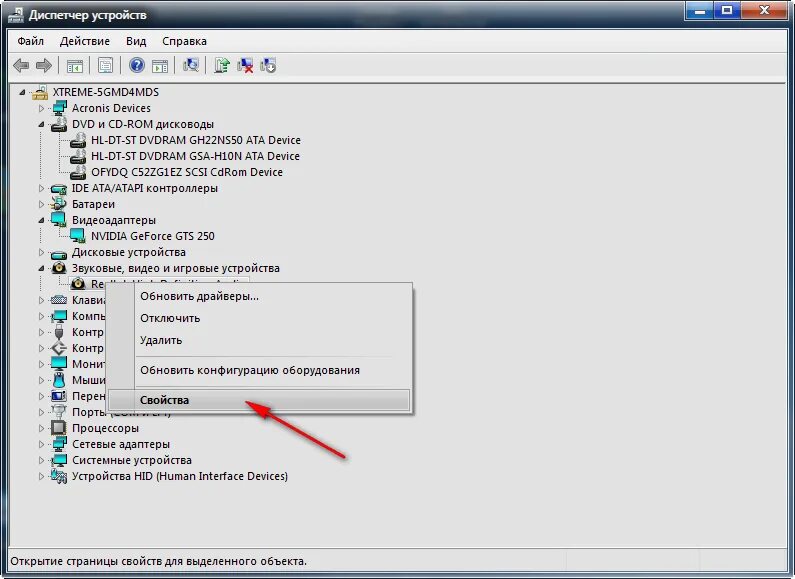The image size is (795, 579).
Task: Maximize the Диспетчер устройств window
Action: [x=727, y=10]
